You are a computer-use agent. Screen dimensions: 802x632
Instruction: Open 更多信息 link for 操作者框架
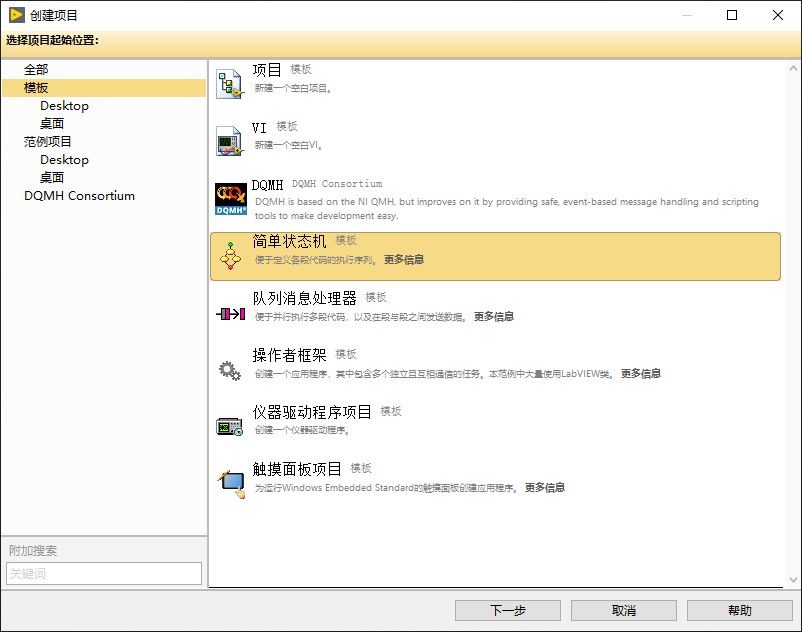[640, 374]
